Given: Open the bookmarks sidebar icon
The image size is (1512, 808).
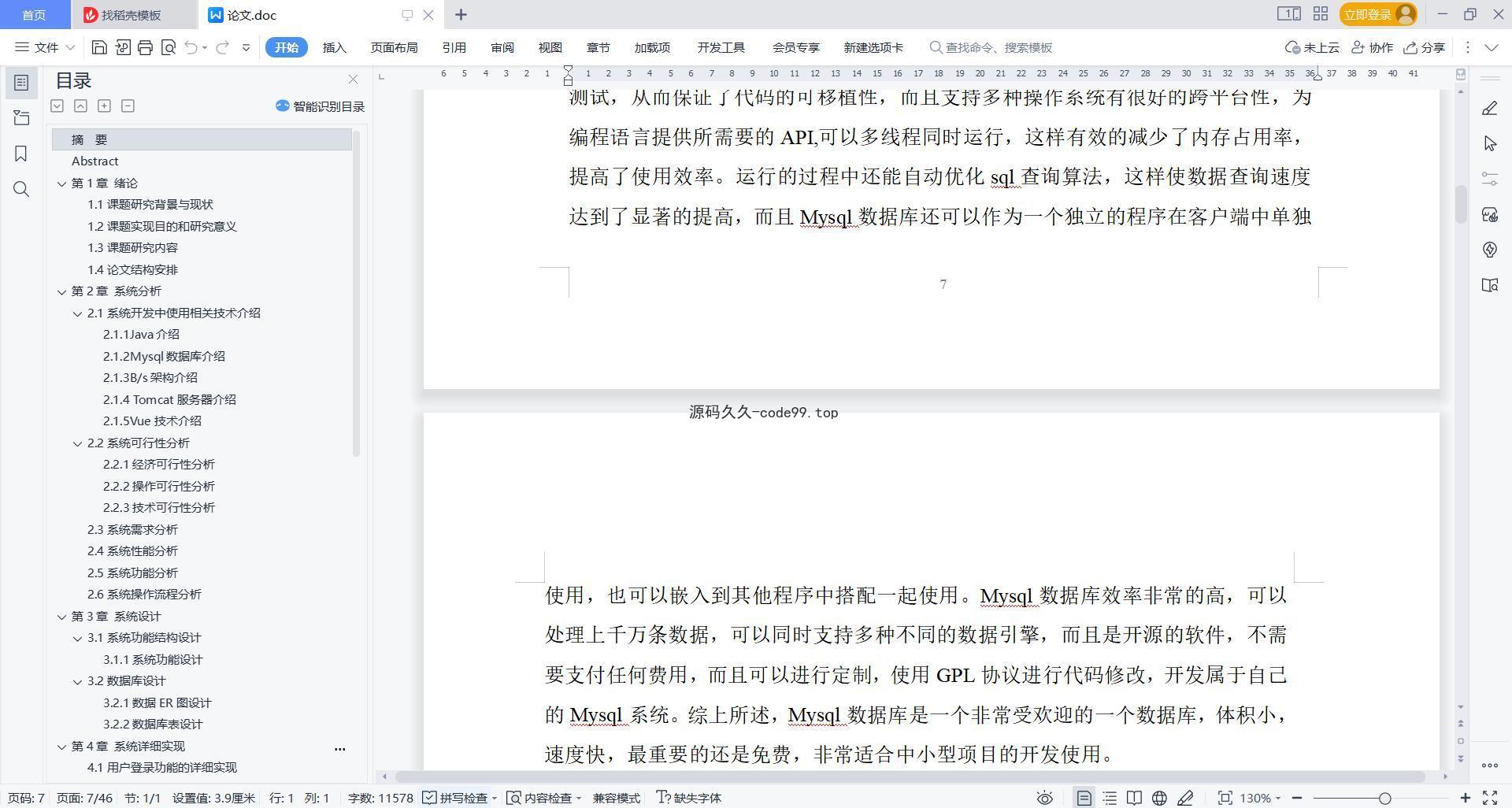Looking at the screenshot, I should 21,154.
